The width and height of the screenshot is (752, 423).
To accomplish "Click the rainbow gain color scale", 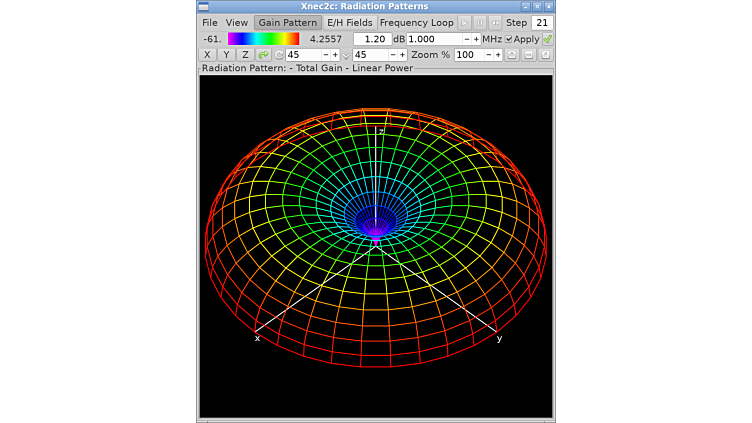I will coord(263,39).
